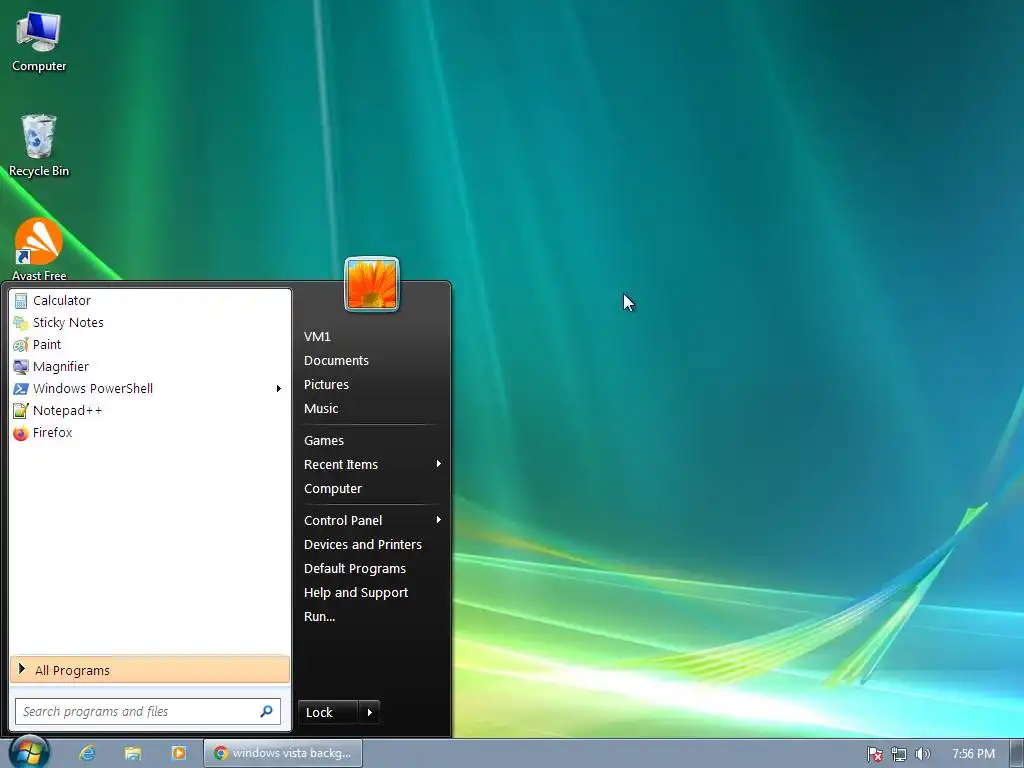The width and height of the screenshot is (1024, 768).
Task: Click the 7:56 PM clock
Action: point(973,754)
